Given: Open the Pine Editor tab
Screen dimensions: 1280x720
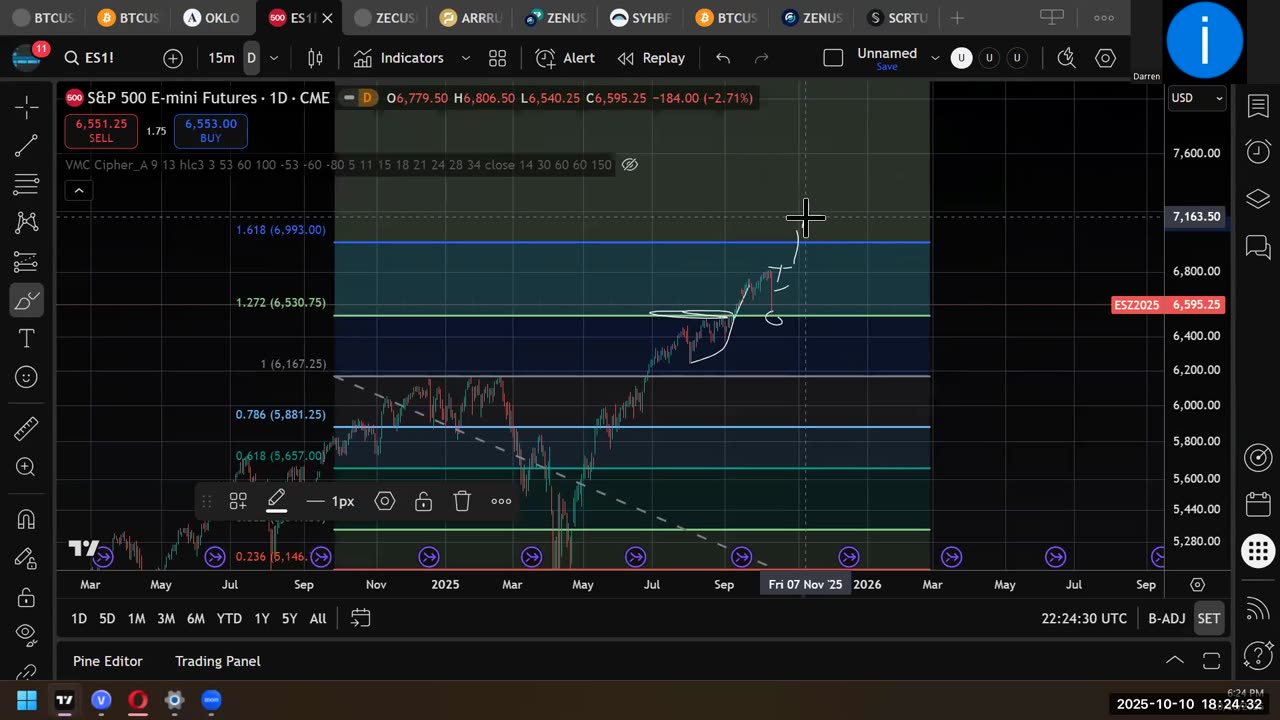Looking at the screenshot, I should click(x=107, y=661).
